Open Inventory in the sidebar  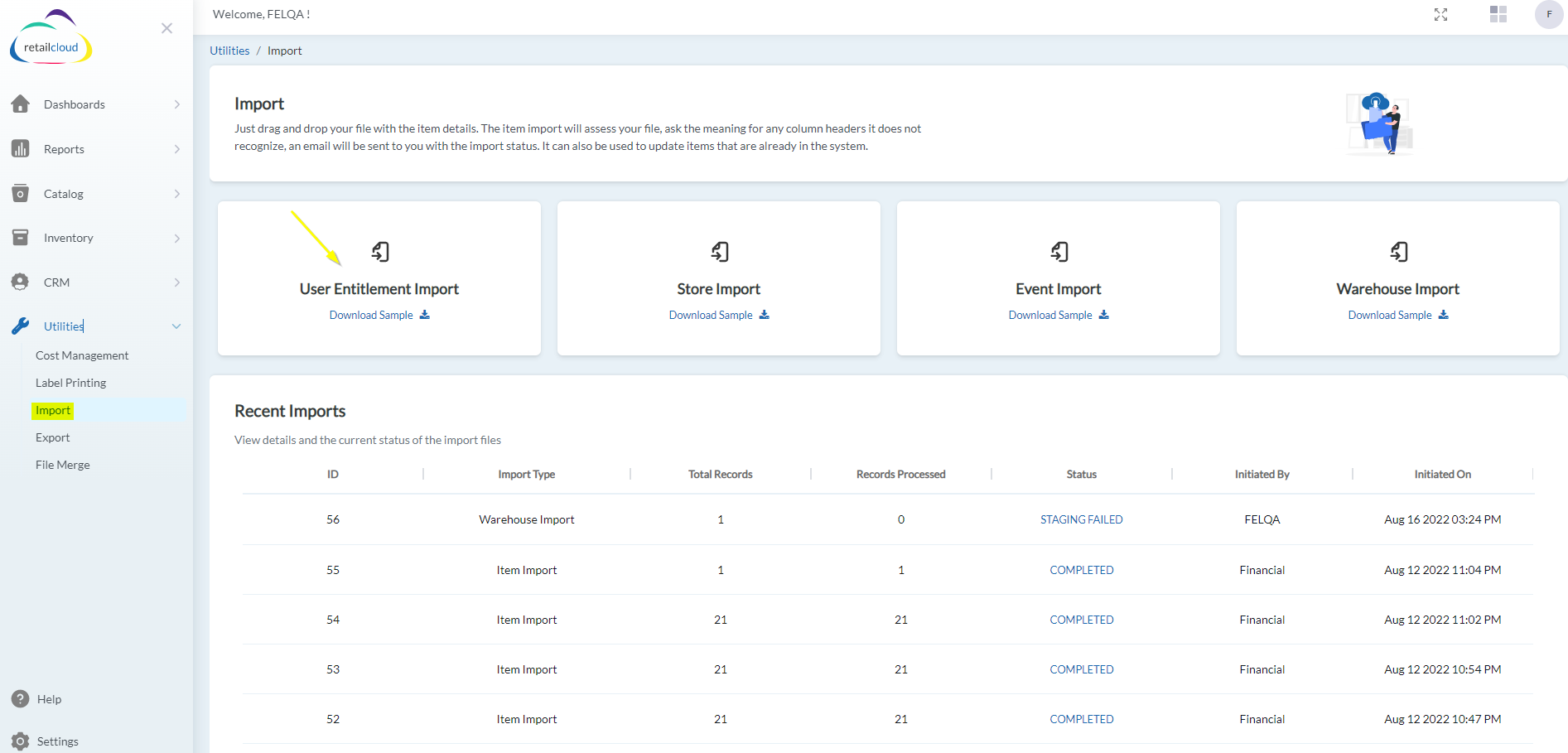68,238
